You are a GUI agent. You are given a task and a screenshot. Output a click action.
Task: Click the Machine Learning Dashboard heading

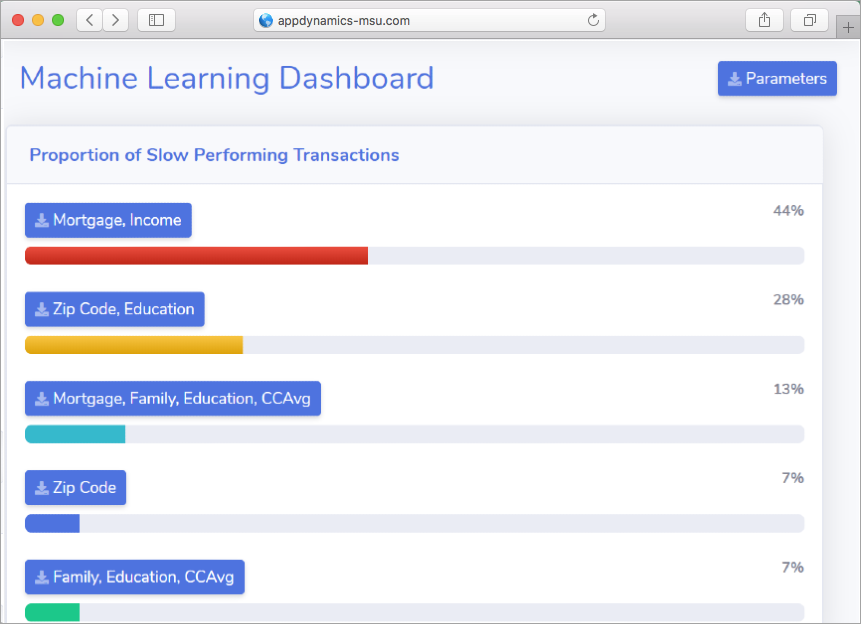click(227, 78)
